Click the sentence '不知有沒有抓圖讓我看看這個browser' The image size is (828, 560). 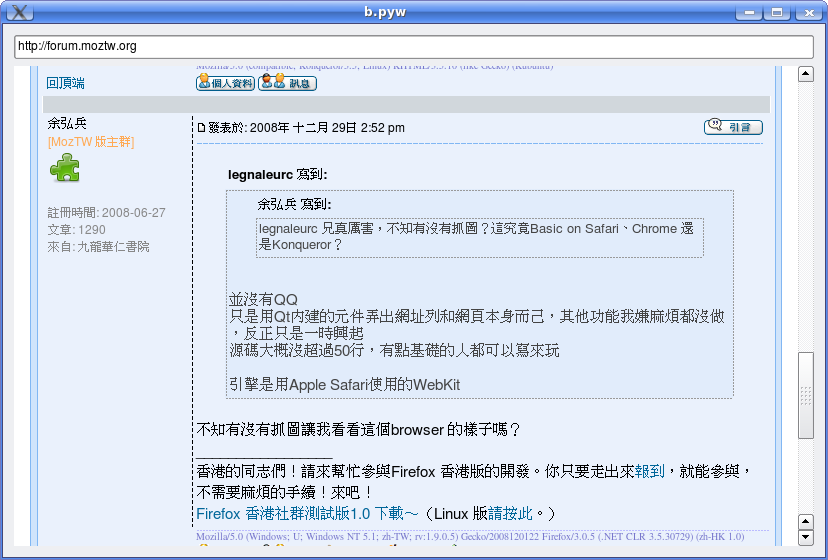click(359, 429)
